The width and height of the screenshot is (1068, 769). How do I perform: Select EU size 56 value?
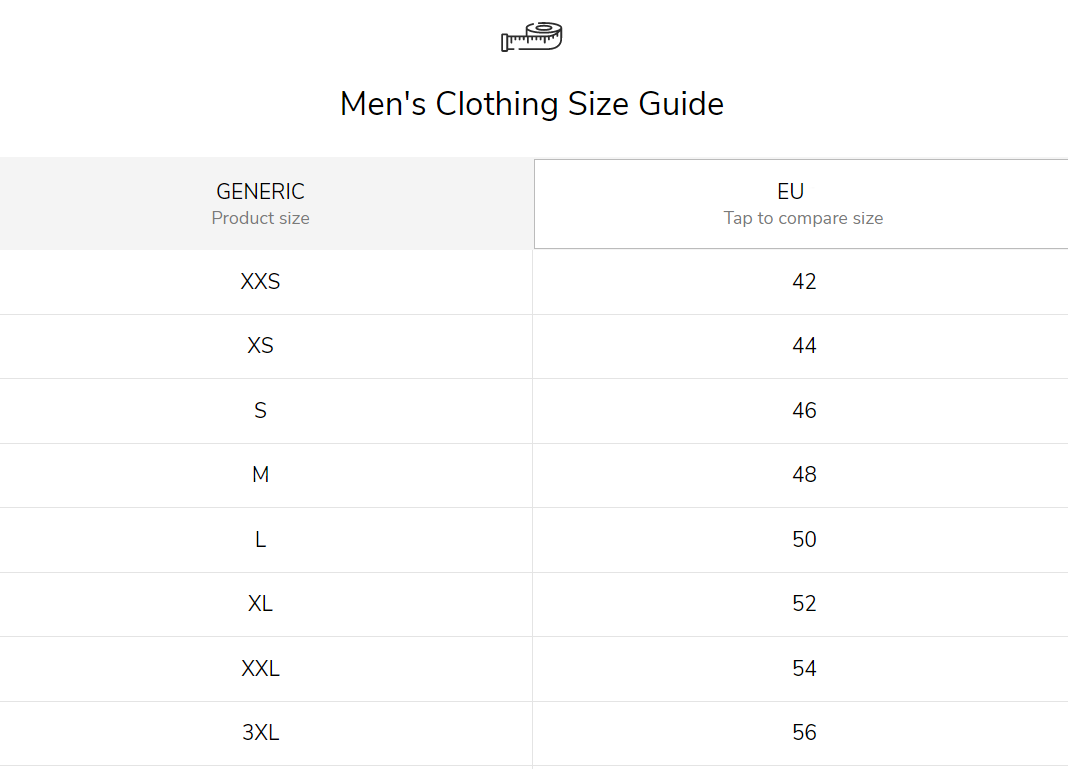tap(804, 733)
